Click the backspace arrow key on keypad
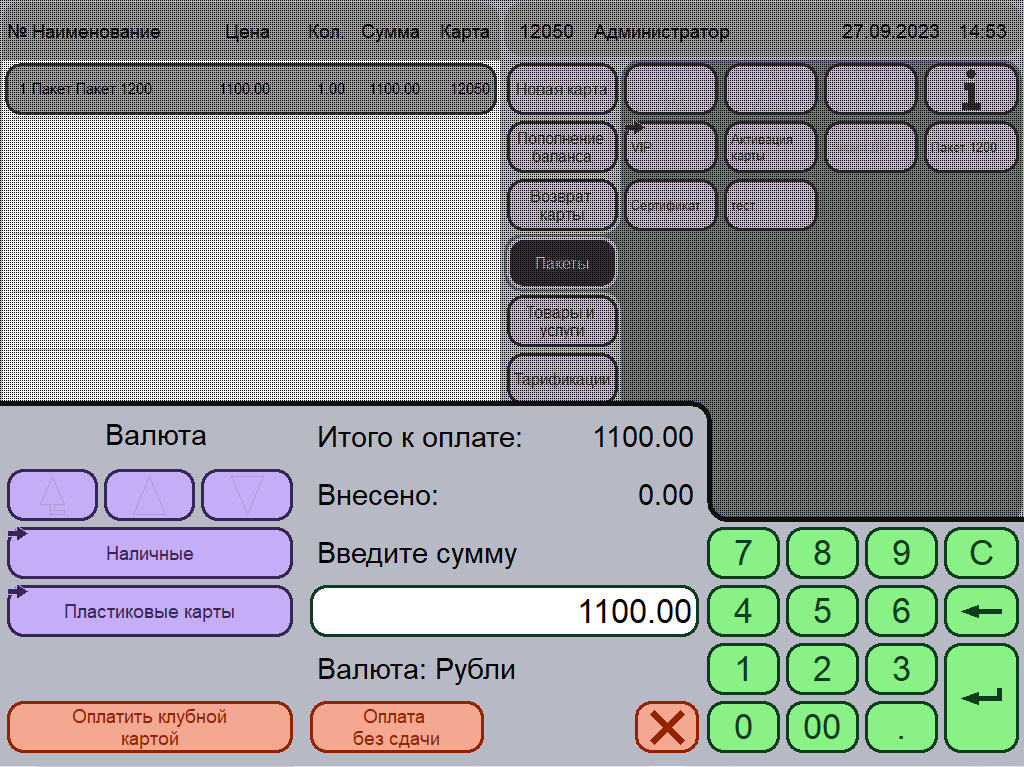Image resolution: width=1024 pixels, height=767 pixels. [x=981, y=612]
